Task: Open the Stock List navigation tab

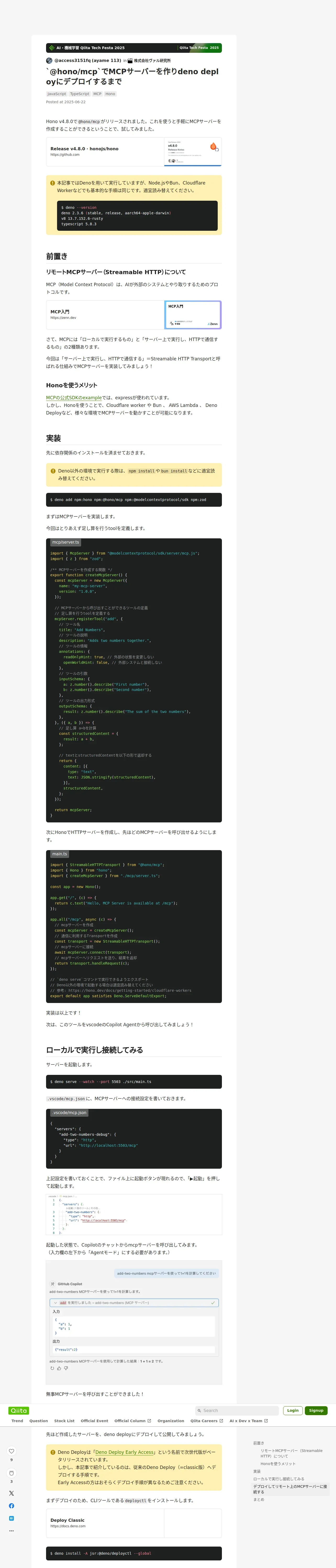Action: click(x=64, y=1421)
